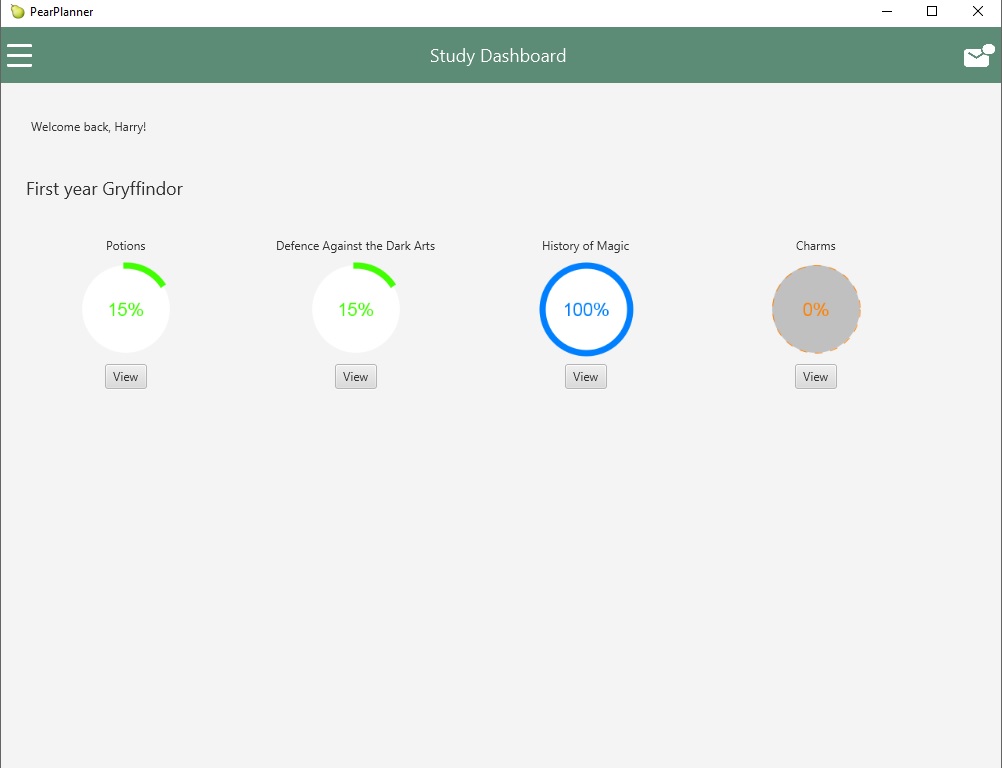View the Charms module details
1002x768 pixels.
click(x=815, y=377)
